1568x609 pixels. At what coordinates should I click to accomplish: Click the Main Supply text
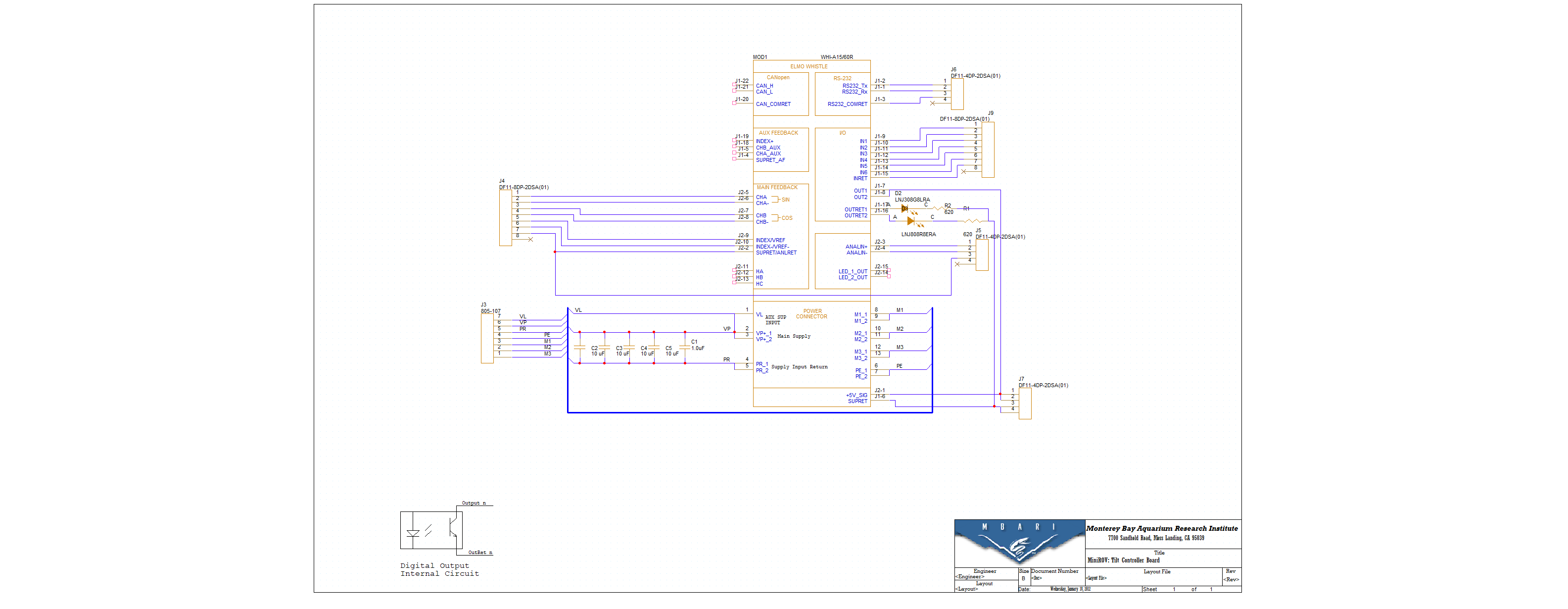coord(794,336)
